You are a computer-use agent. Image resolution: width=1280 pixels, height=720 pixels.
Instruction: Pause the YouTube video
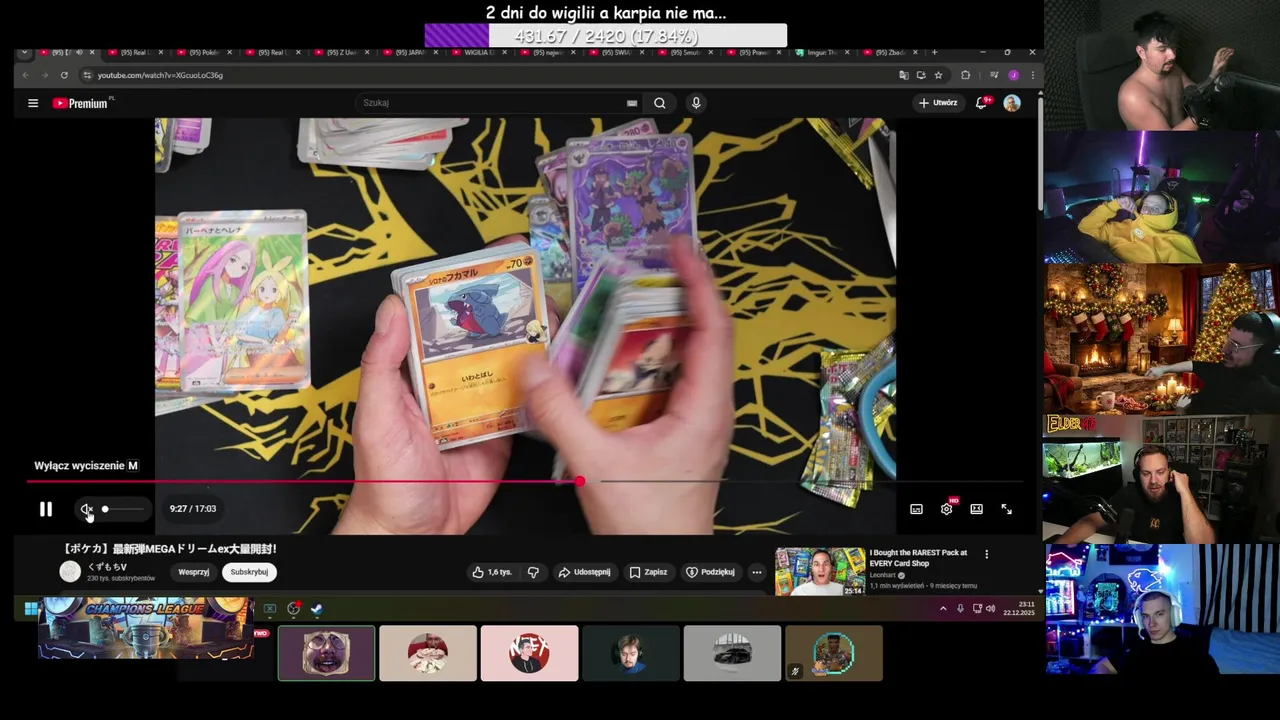(x=45, y=509)
